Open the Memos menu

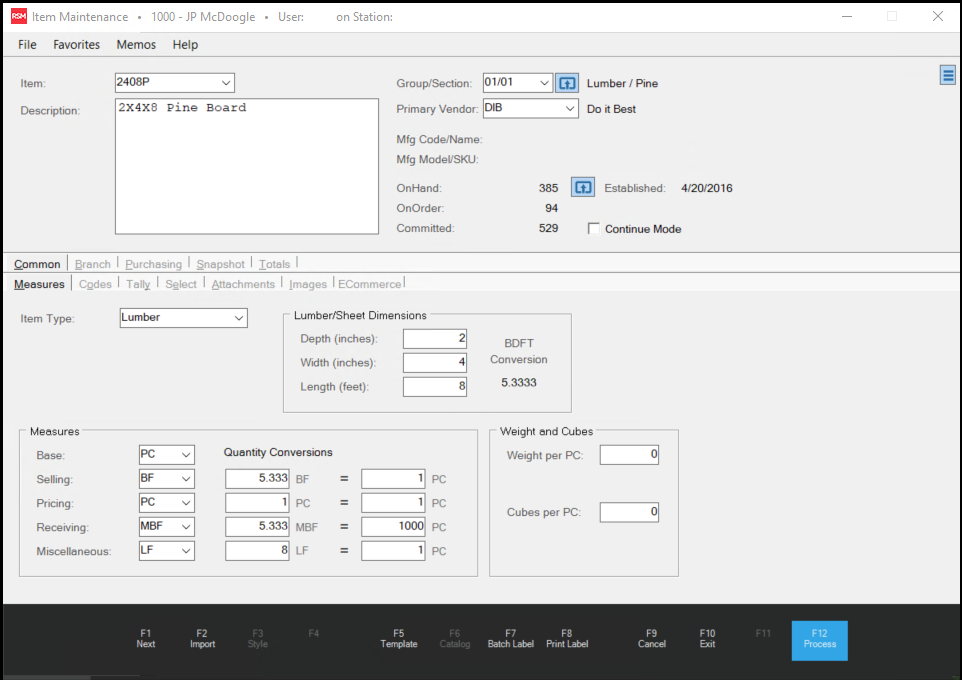(136, 44)
